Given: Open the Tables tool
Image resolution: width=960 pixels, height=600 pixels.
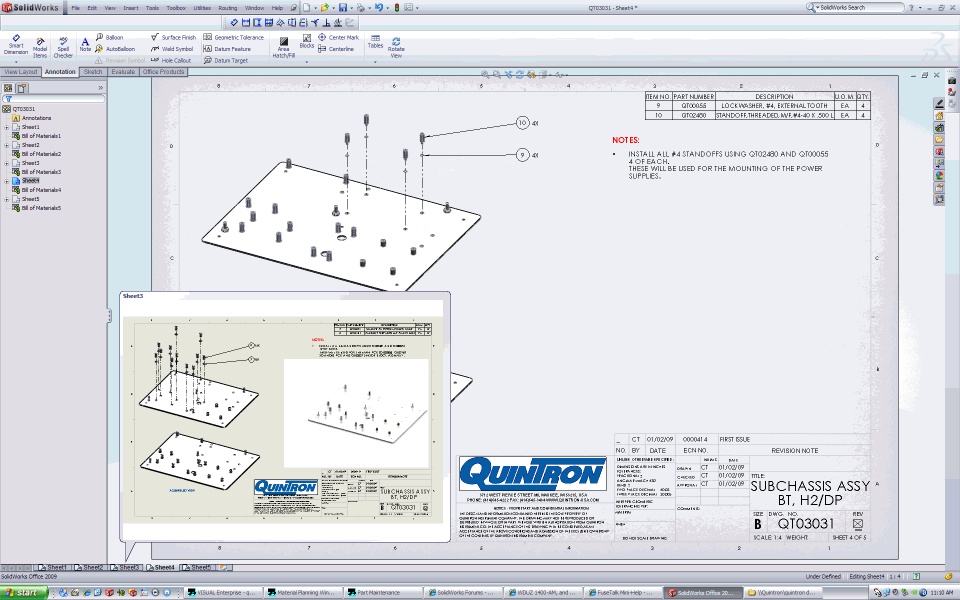Looking at the screenshot, I should 375,41.
